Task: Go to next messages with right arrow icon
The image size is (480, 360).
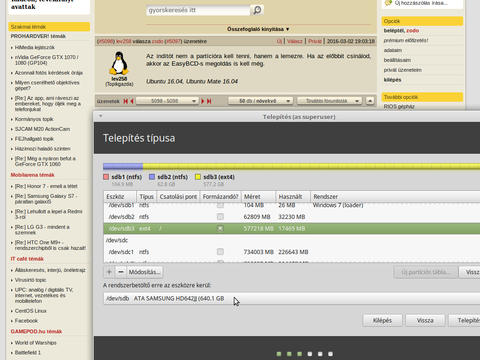Action: [x=202, y=101]
